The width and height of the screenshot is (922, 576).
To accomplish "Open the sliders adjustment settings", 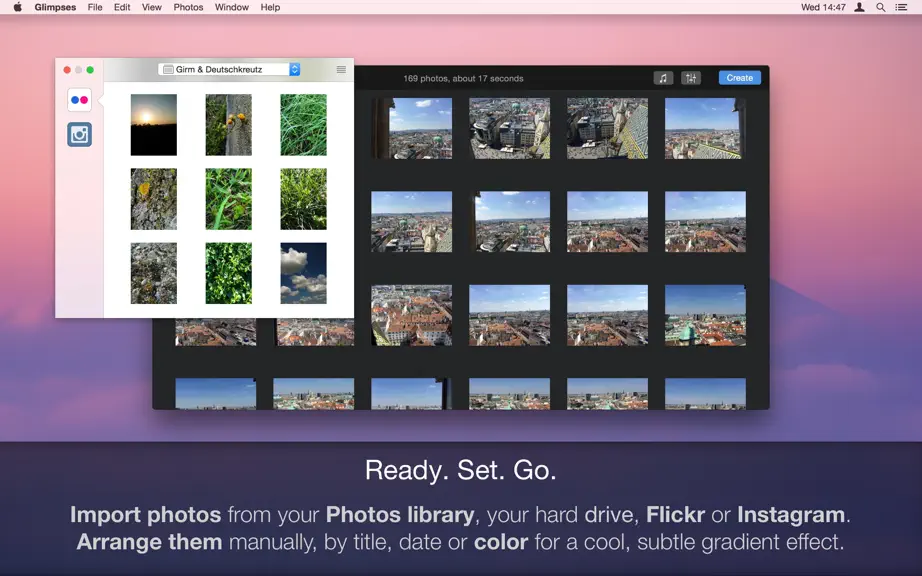I will coord(691,78).
